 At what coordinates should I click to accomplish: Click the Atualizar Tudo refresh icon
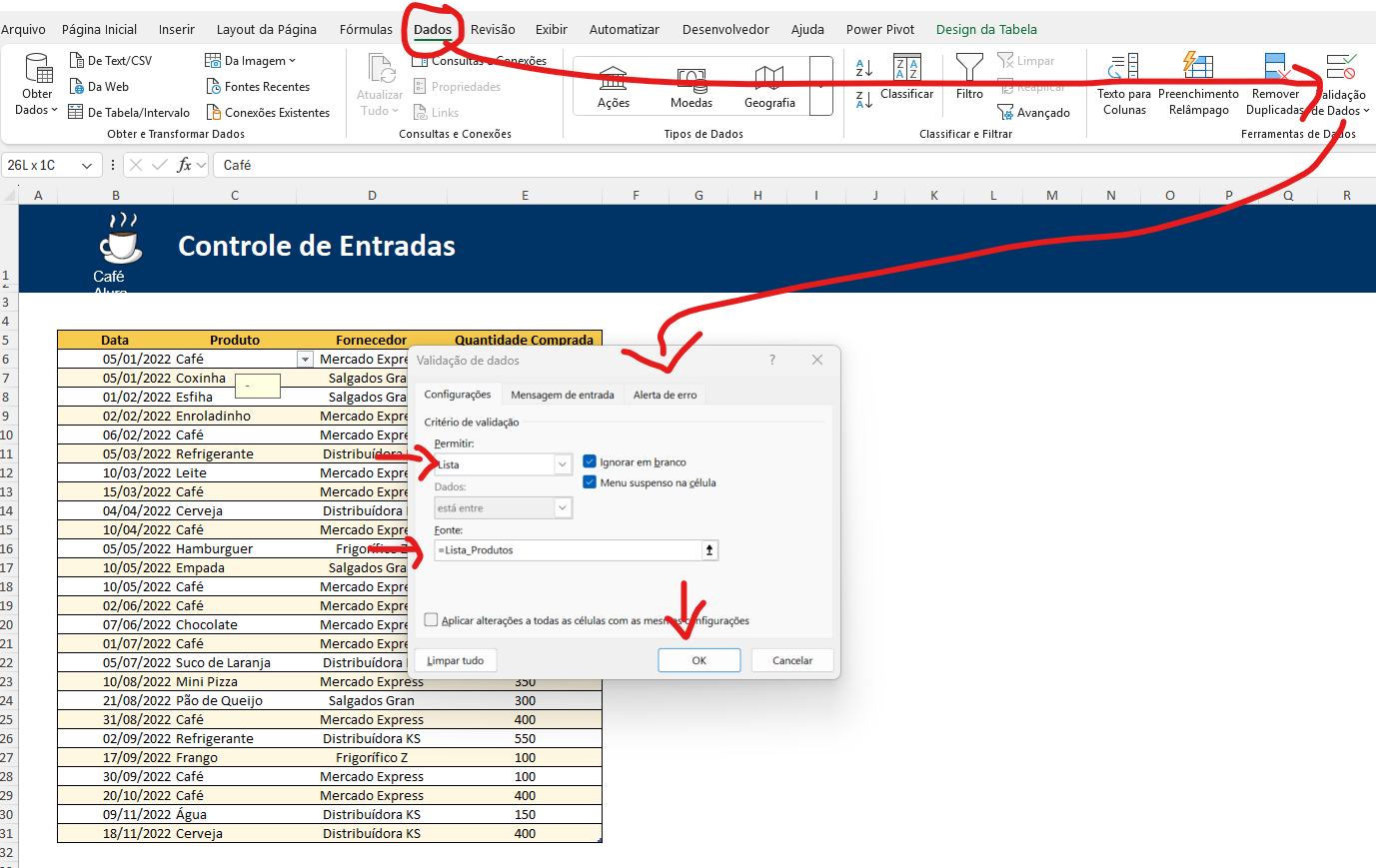(x=381, y=69)
